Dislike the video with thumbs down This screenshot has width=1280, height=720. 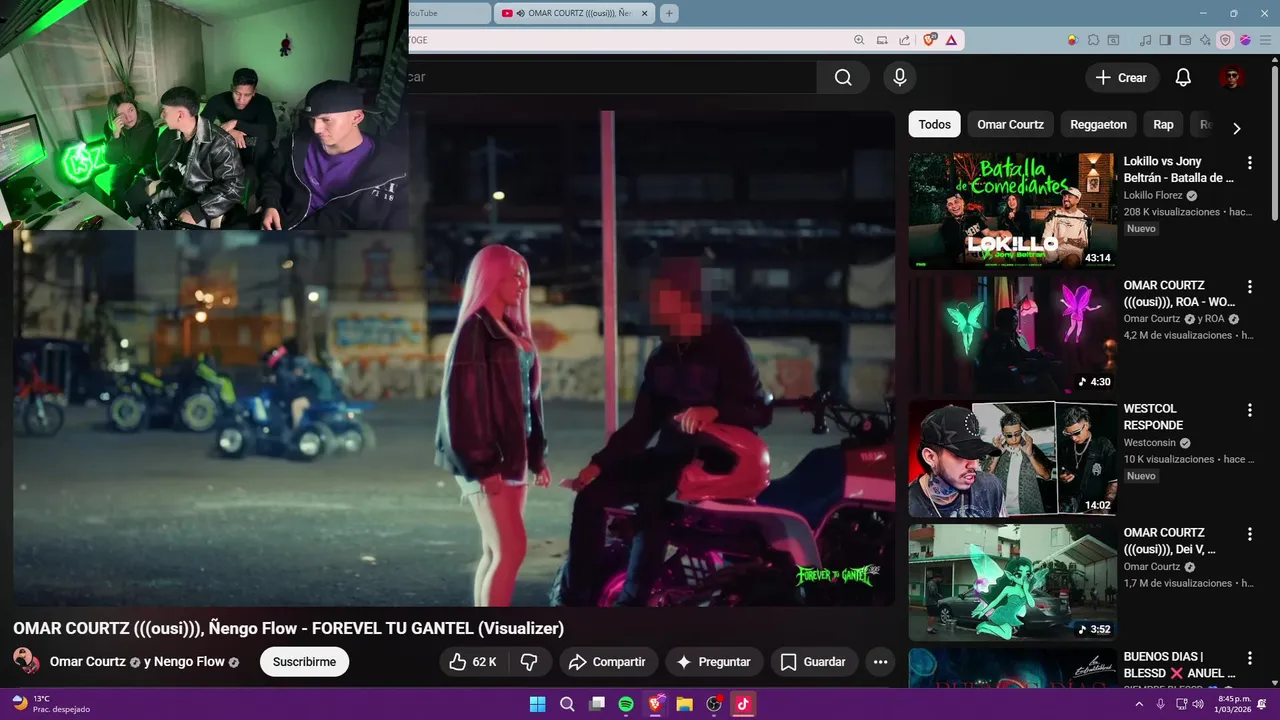coord(530,662)
